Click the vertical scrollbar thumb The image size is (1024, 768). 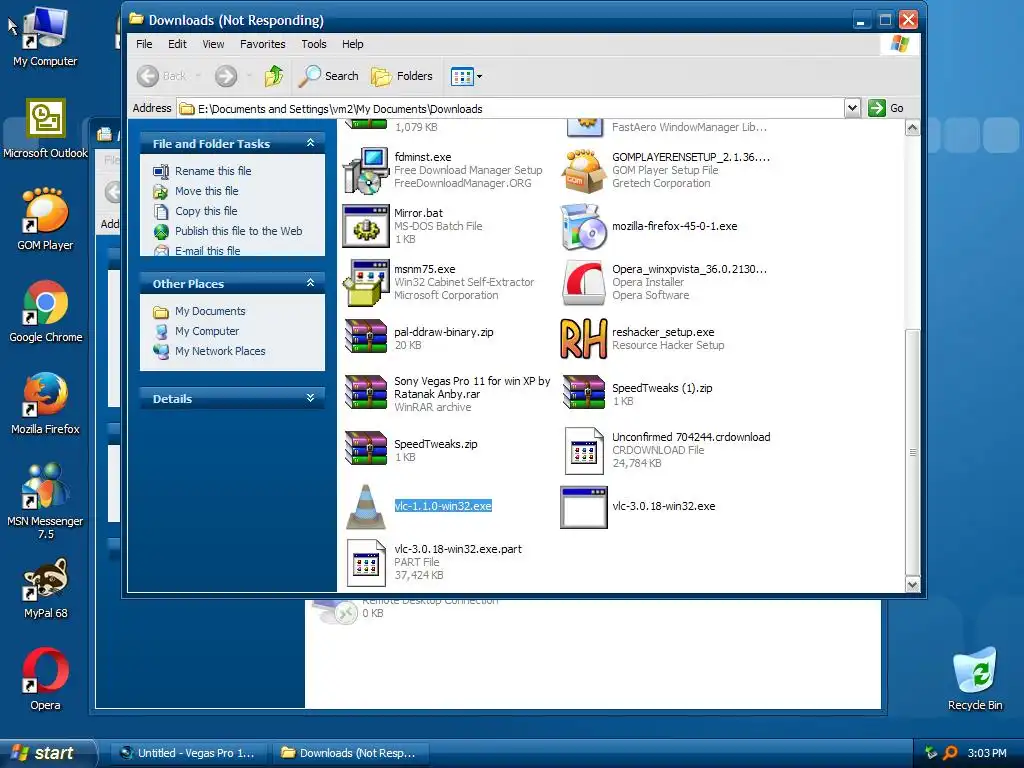(912, 452)
